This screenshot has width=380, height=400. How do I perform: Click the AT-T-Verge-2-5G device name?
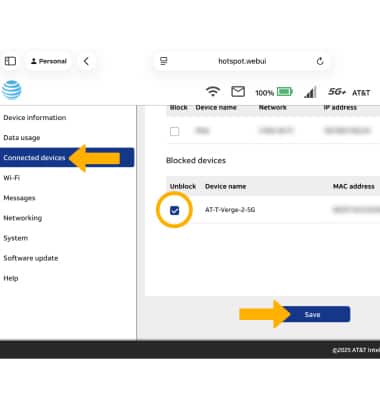(230, 210)
